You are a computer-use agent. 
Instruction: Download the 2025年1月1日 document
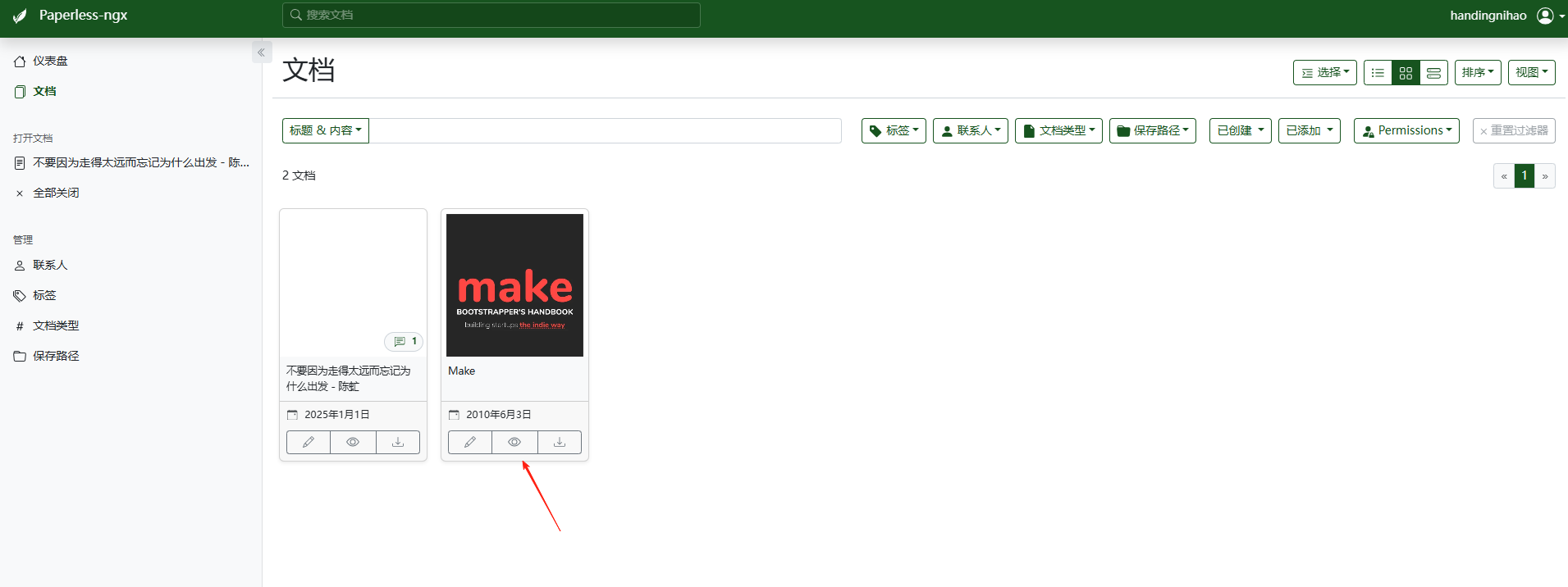coord(398,442)
